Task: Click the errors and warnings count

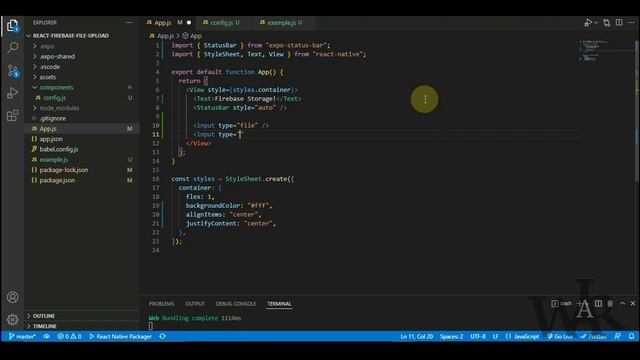Action: pos(69,336)
